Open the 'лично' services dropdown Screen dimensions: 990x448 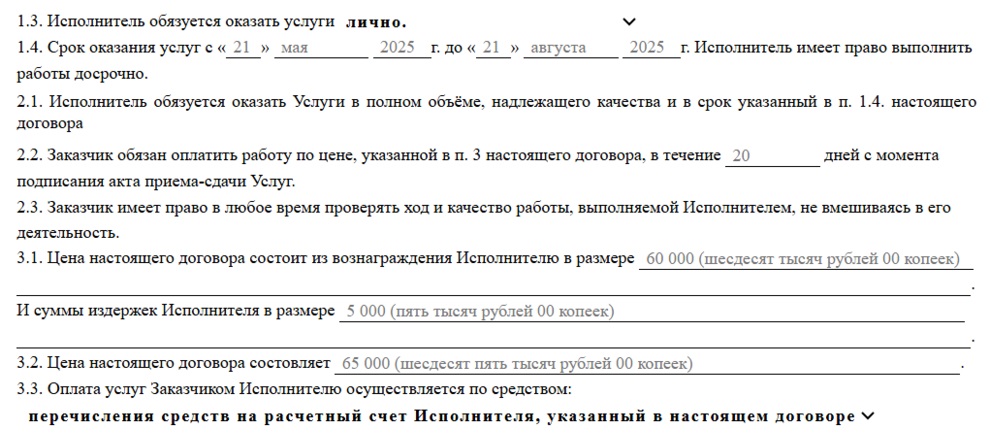click(x=491, y=22)
